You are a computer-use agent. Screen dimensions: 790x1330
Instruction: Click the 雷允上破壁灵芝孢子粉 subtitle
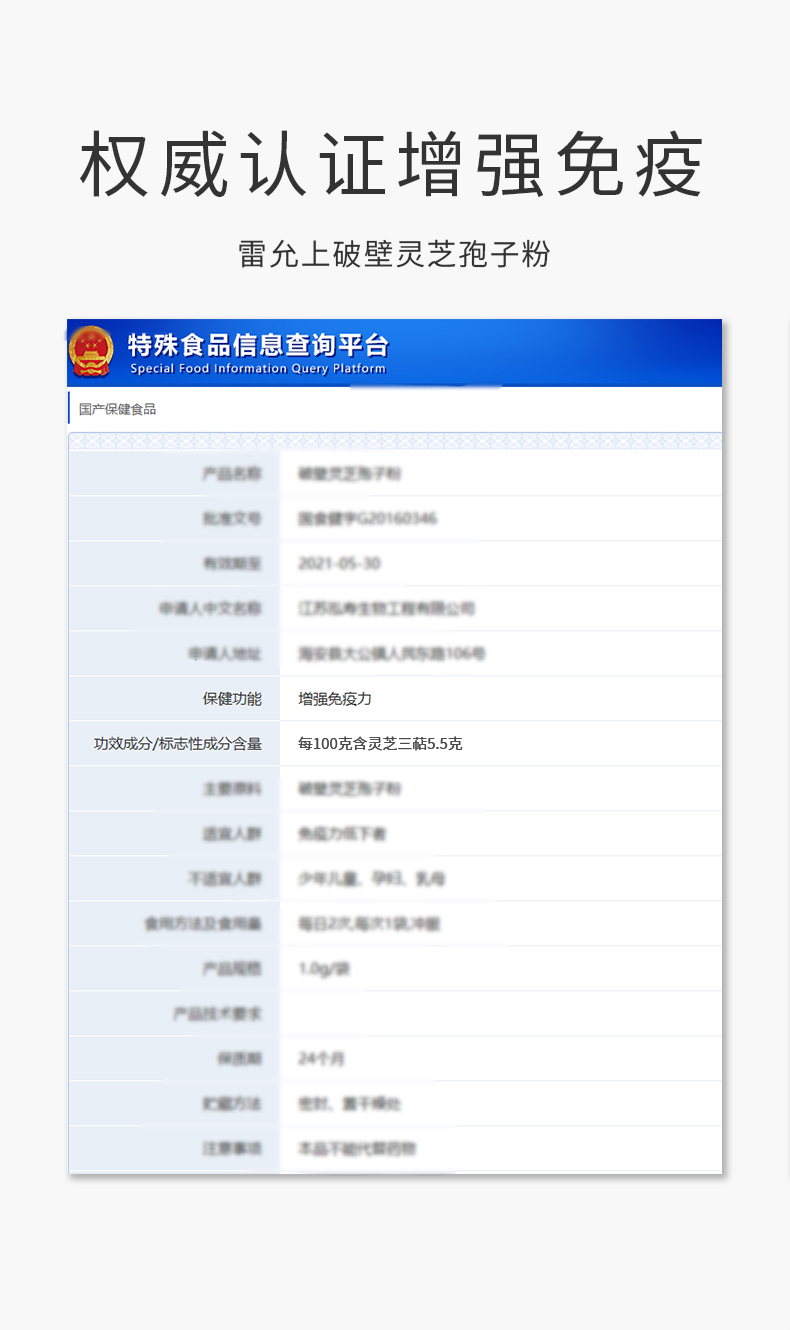394,254
